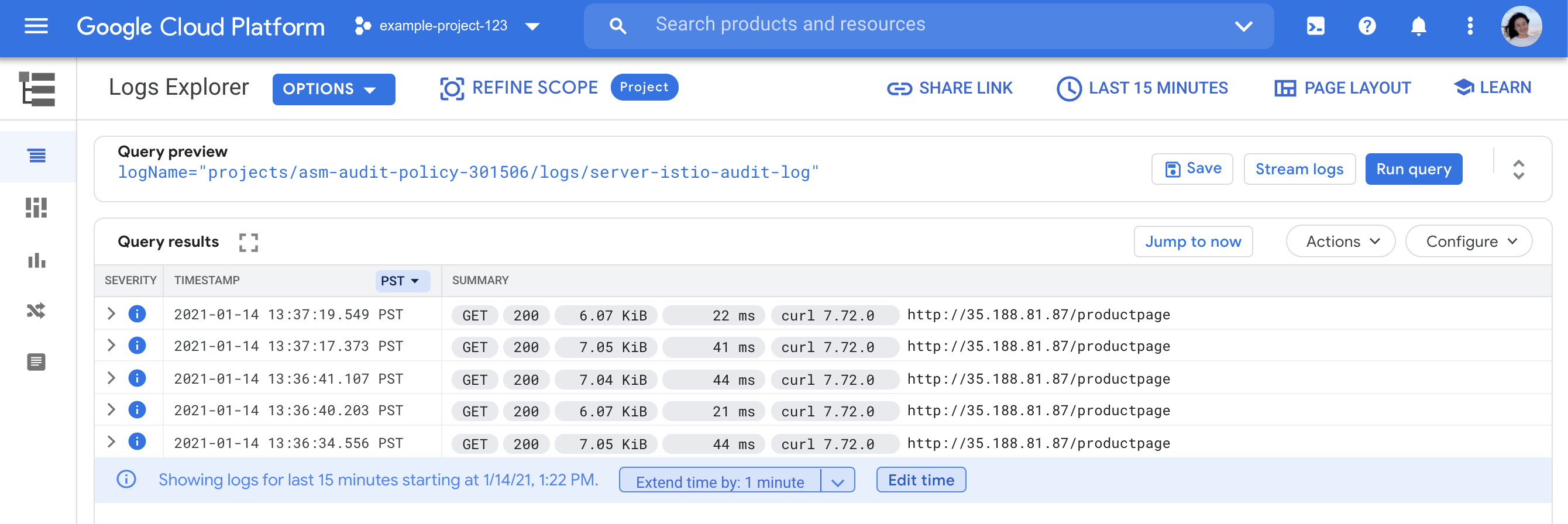Open Logs Dashboard sidebar icon

click(36, 208)
